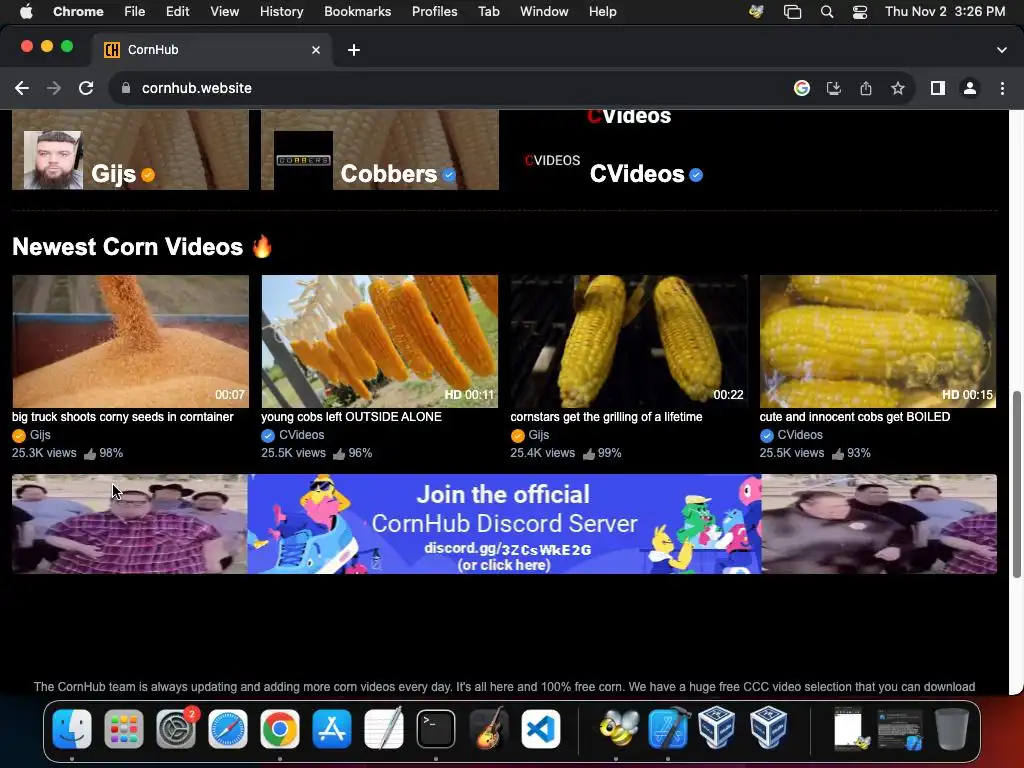Click the install app icon in toolbar
The width and height of the screenshot is (1024, 768).
834,88
